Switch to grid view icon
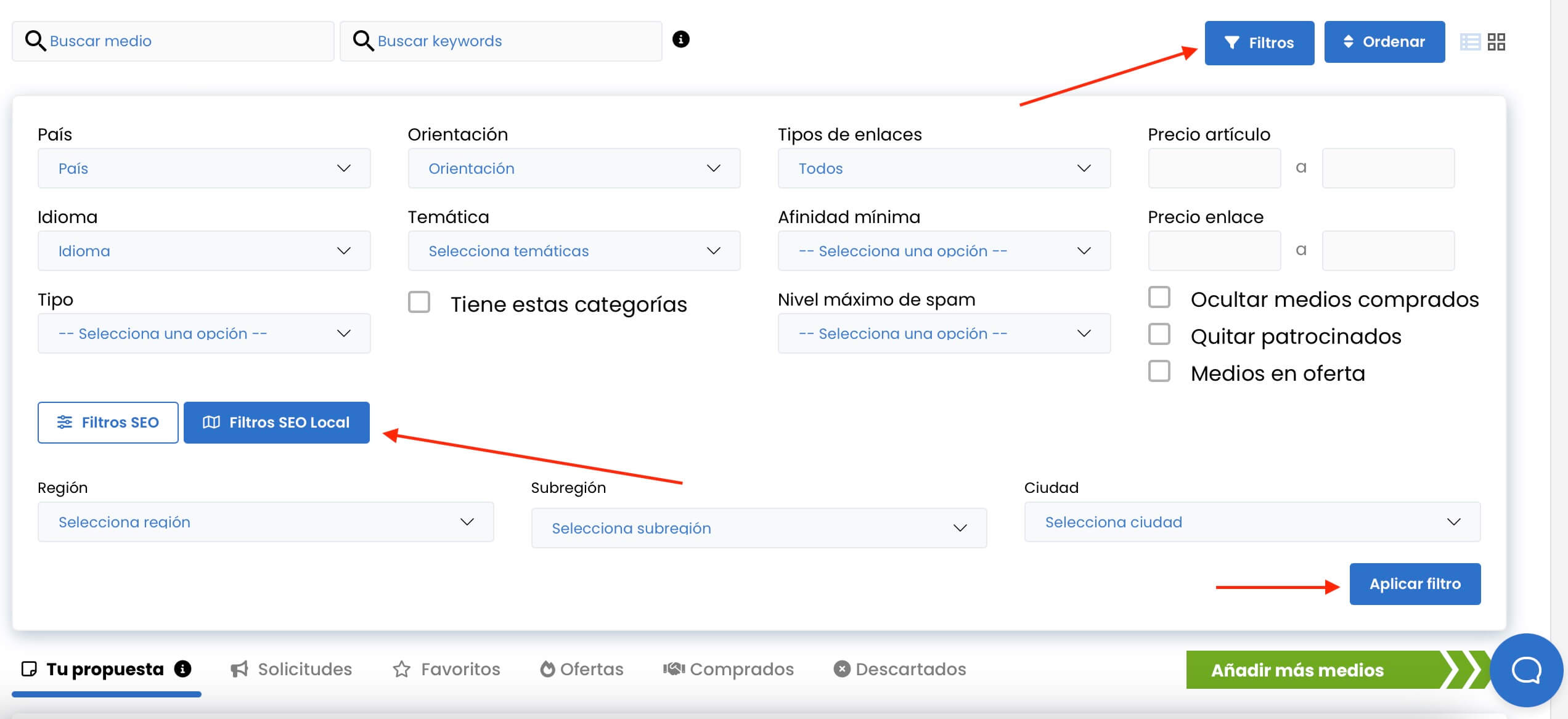This screenshot has height=719, width=1568. pyautogui.click(x=1497, y=42)
